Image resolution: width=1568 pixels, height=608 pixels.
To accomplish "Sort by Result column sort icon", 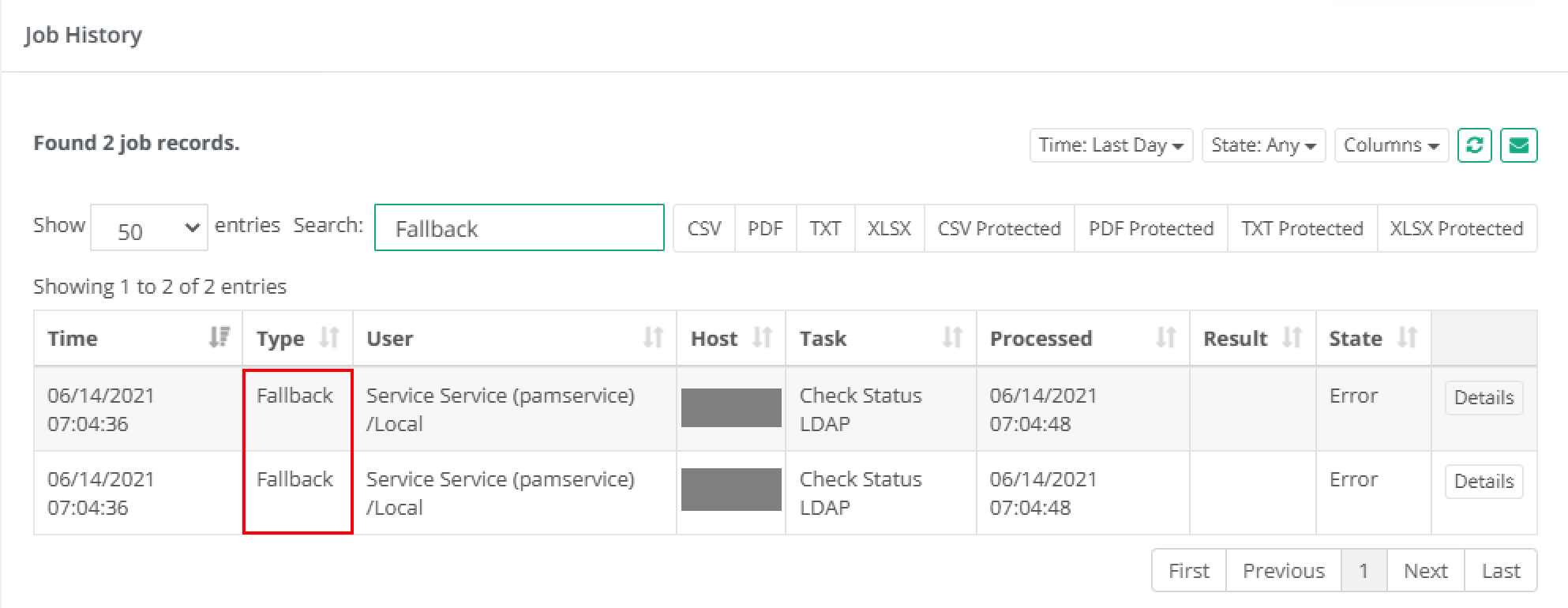I will (1292, 338).
